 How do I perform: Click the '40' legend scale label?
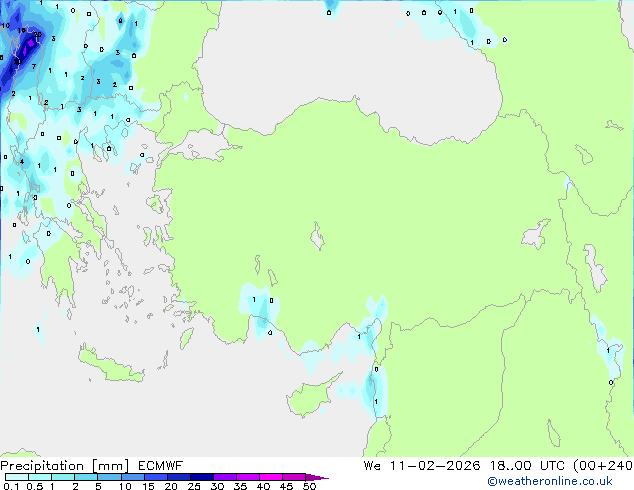263,486
